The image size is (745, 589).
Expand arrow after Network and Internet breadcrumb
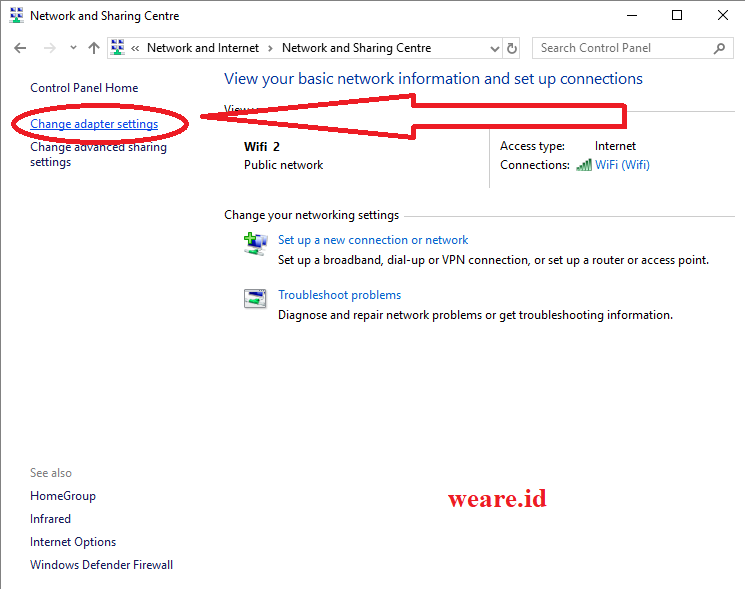point(270,48)
